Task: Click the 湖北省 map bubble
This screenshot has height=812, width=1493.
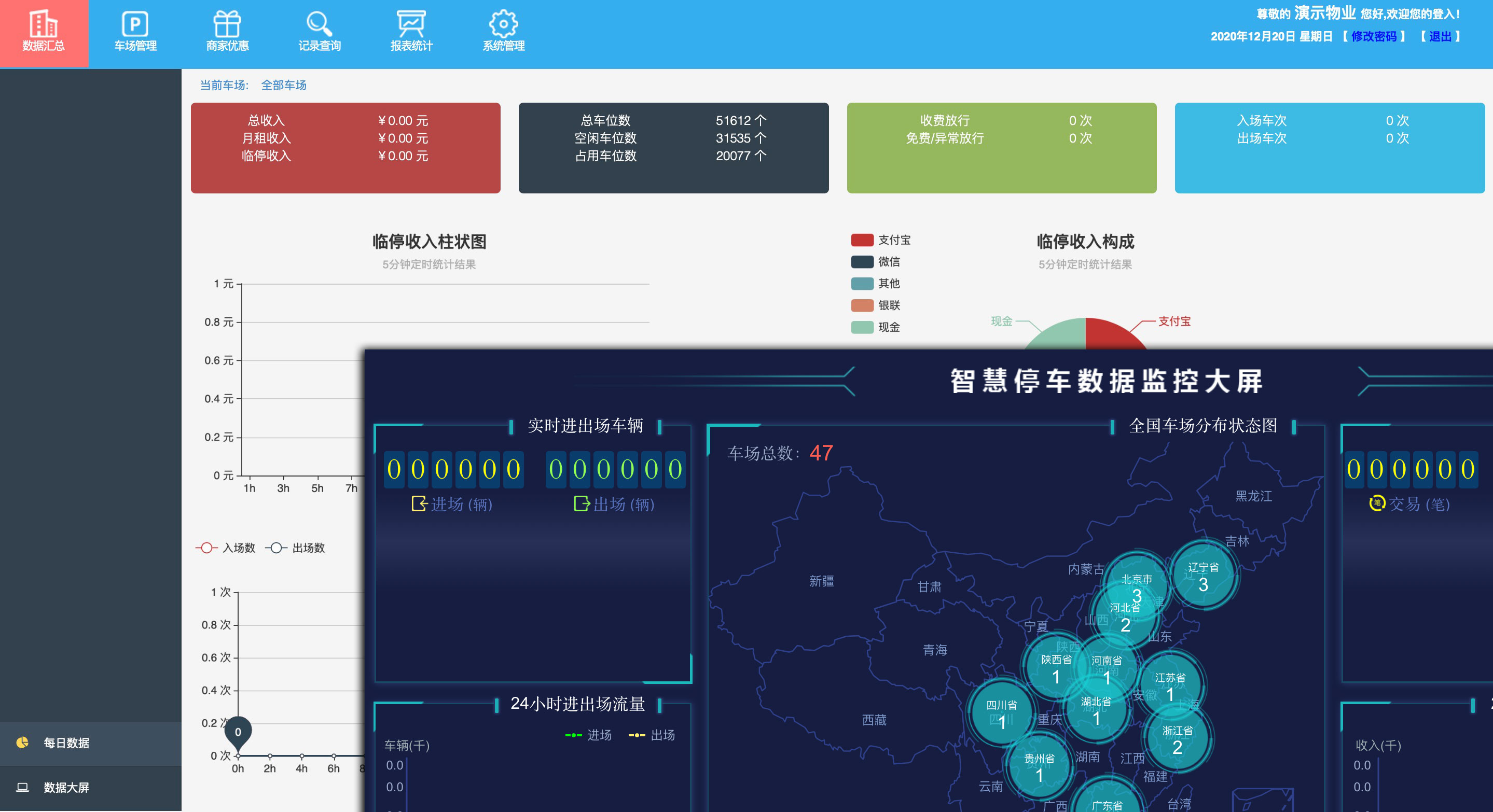Action: pyautogui.click(x=1096, y=709)
